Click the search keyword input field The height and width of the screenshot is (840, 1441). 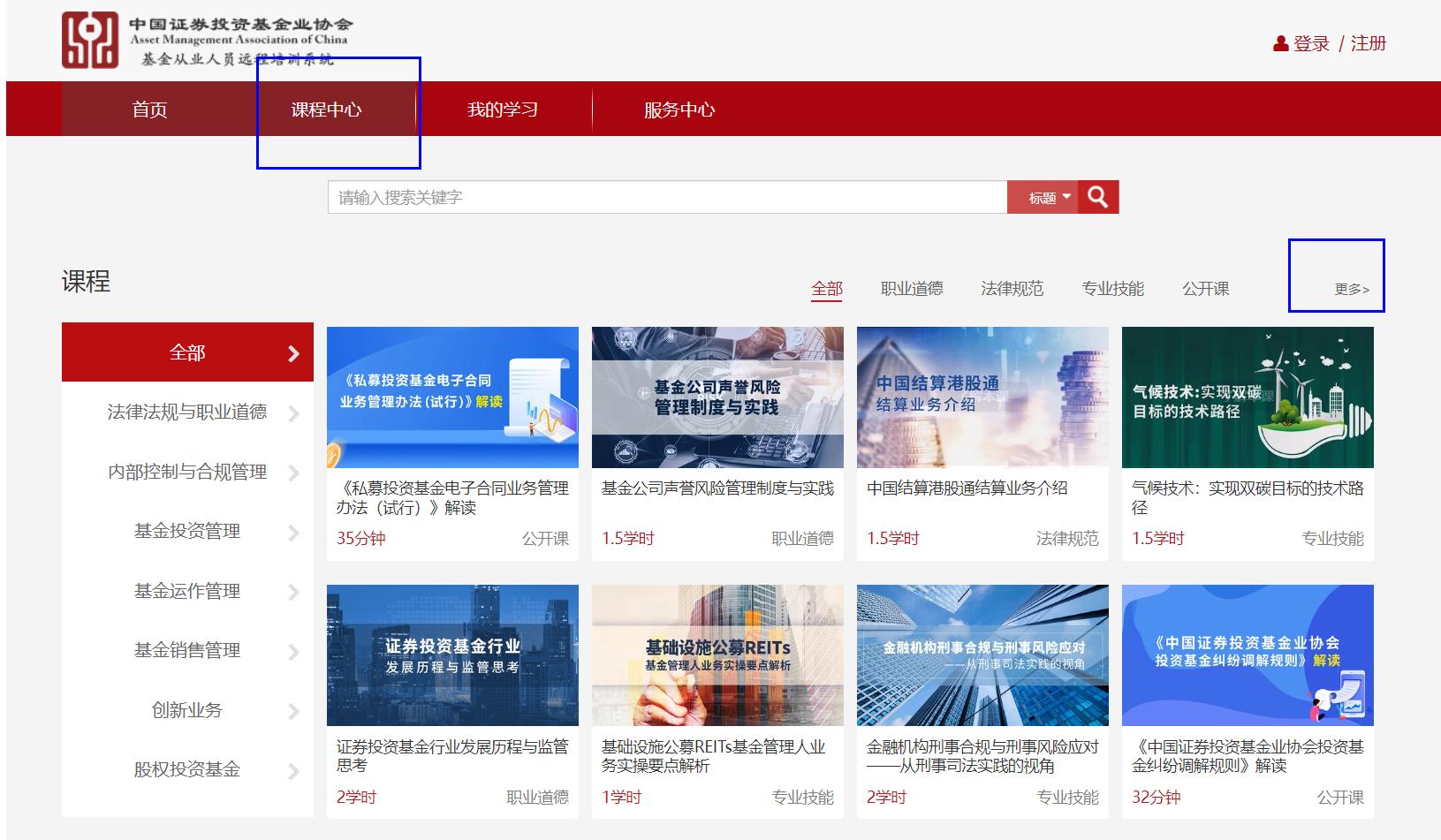coord(663,196)
